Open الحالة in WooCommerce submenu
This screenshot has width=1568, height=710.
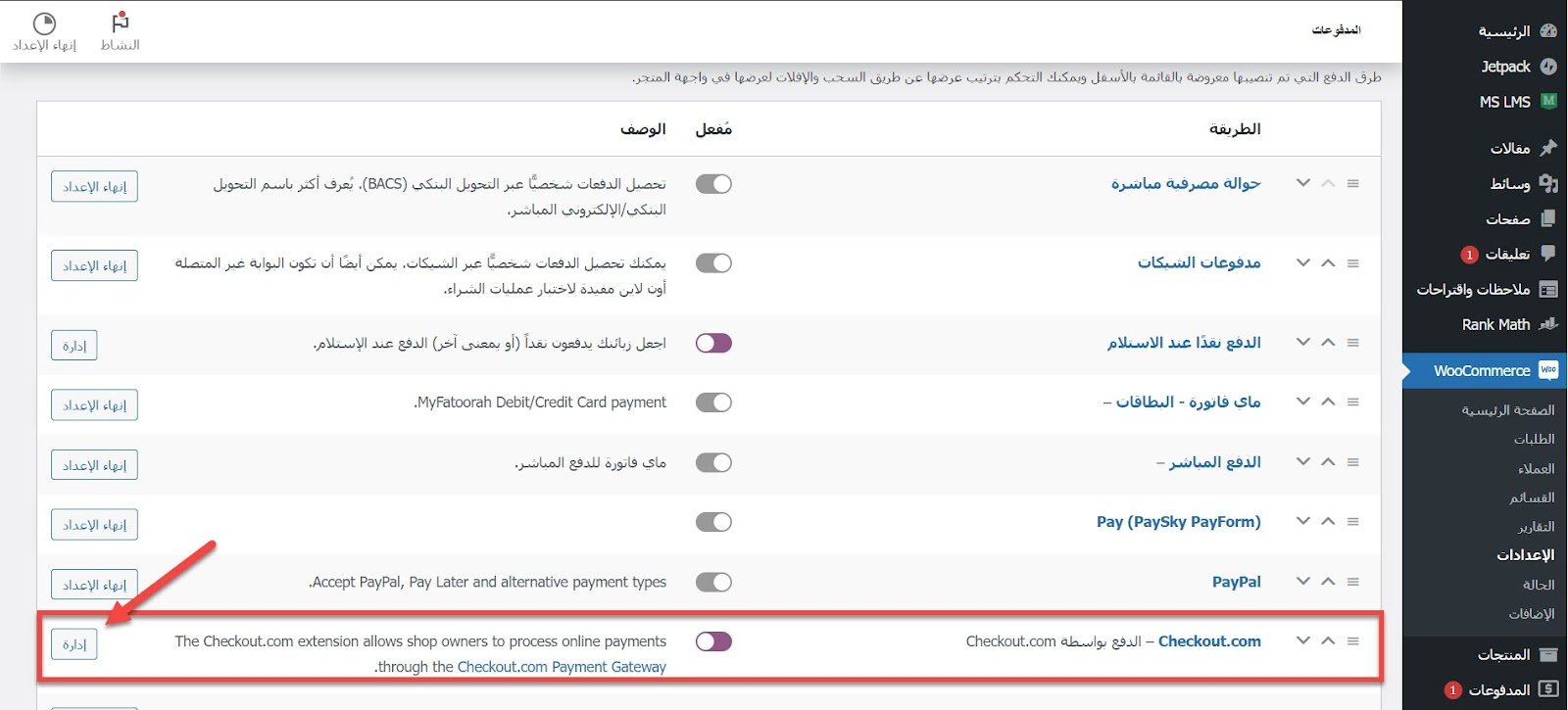click(x=1539, y=585)
